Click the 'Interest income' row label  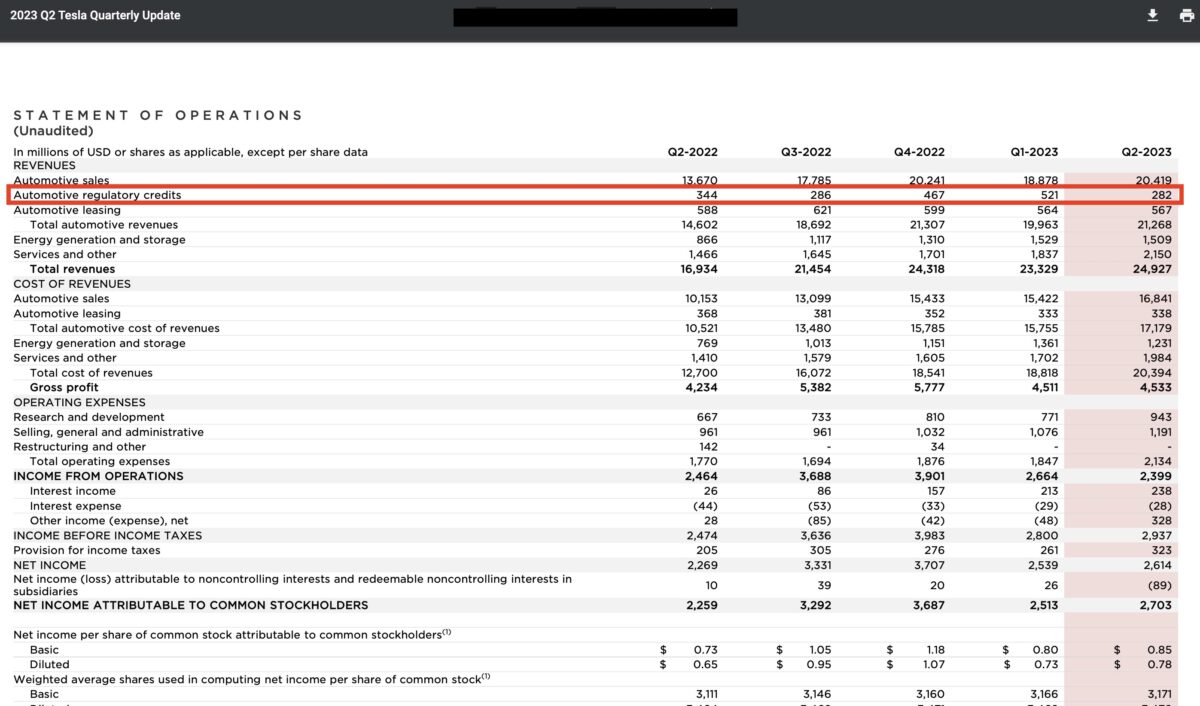click(x=73, y=491)
